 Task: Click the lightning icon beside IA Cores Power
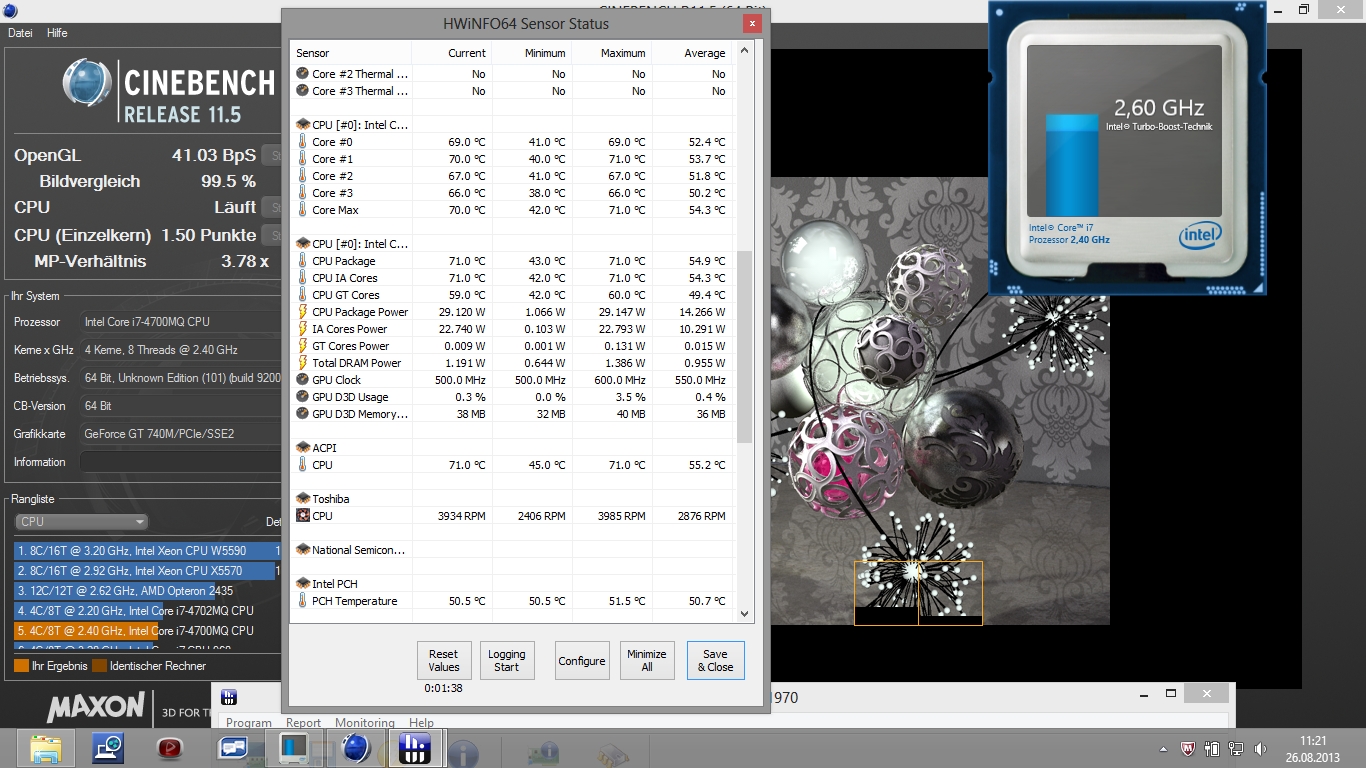pos(303,329)
